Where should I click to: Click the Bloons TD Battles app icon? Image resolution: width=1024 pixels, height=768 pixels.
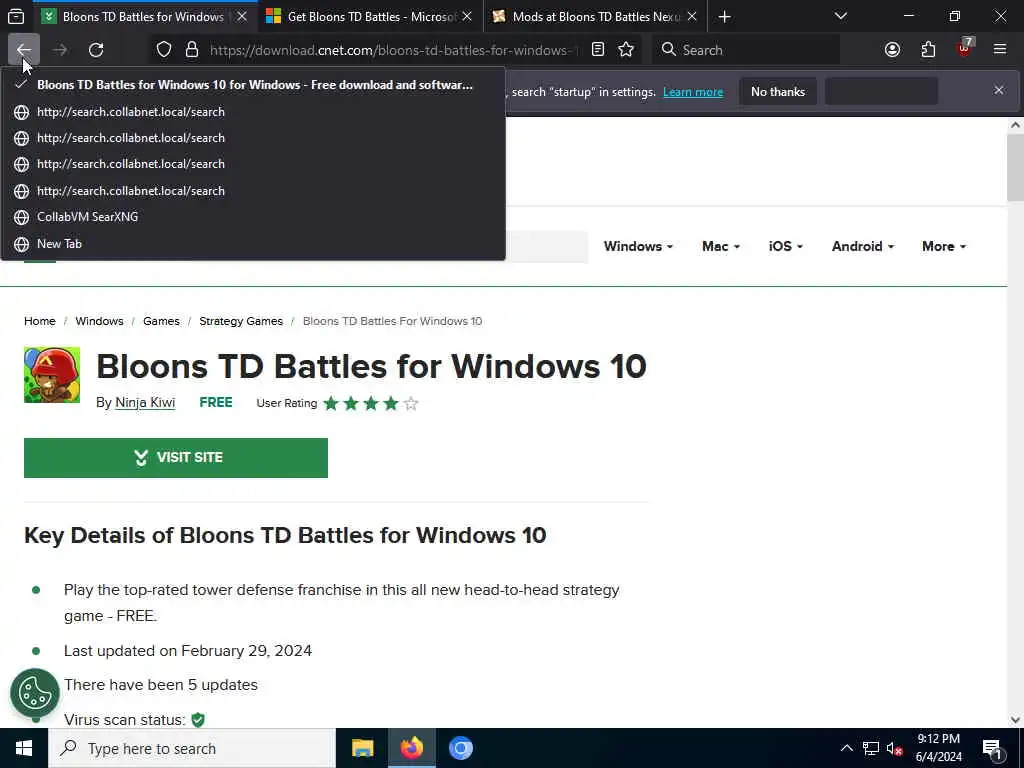[x=52, y=375]
